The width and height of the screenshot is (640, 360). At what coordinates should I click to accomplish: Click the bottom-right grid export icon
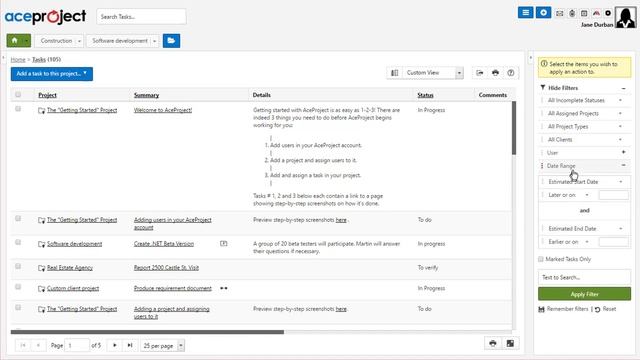coord(510,343)
